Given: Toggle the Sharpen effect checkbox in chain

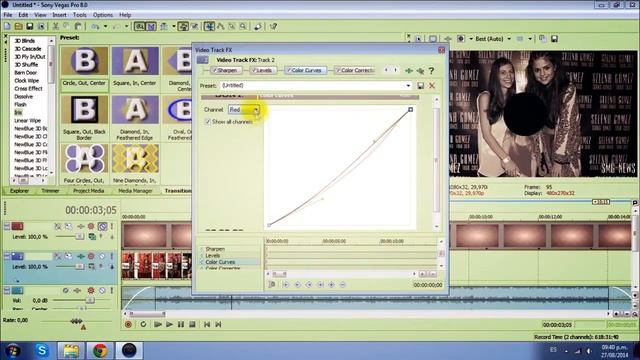Looking at the screenshot, I should [216, 71].
